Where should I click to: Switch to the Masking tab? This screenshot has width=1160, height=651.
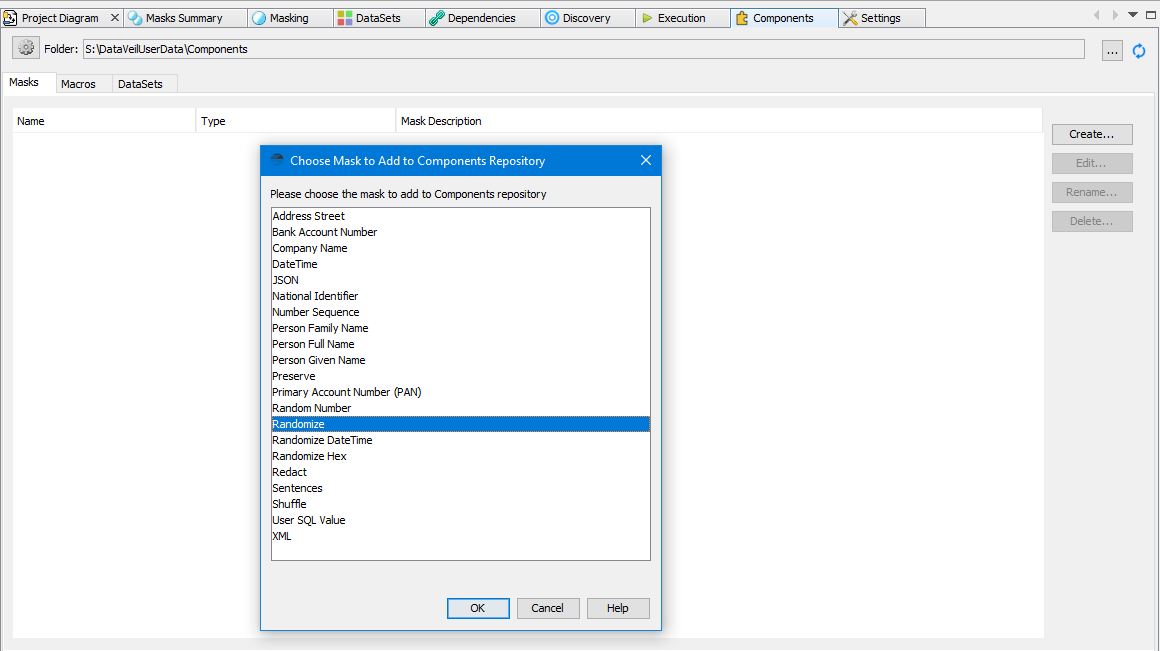(x=289, y=18)
